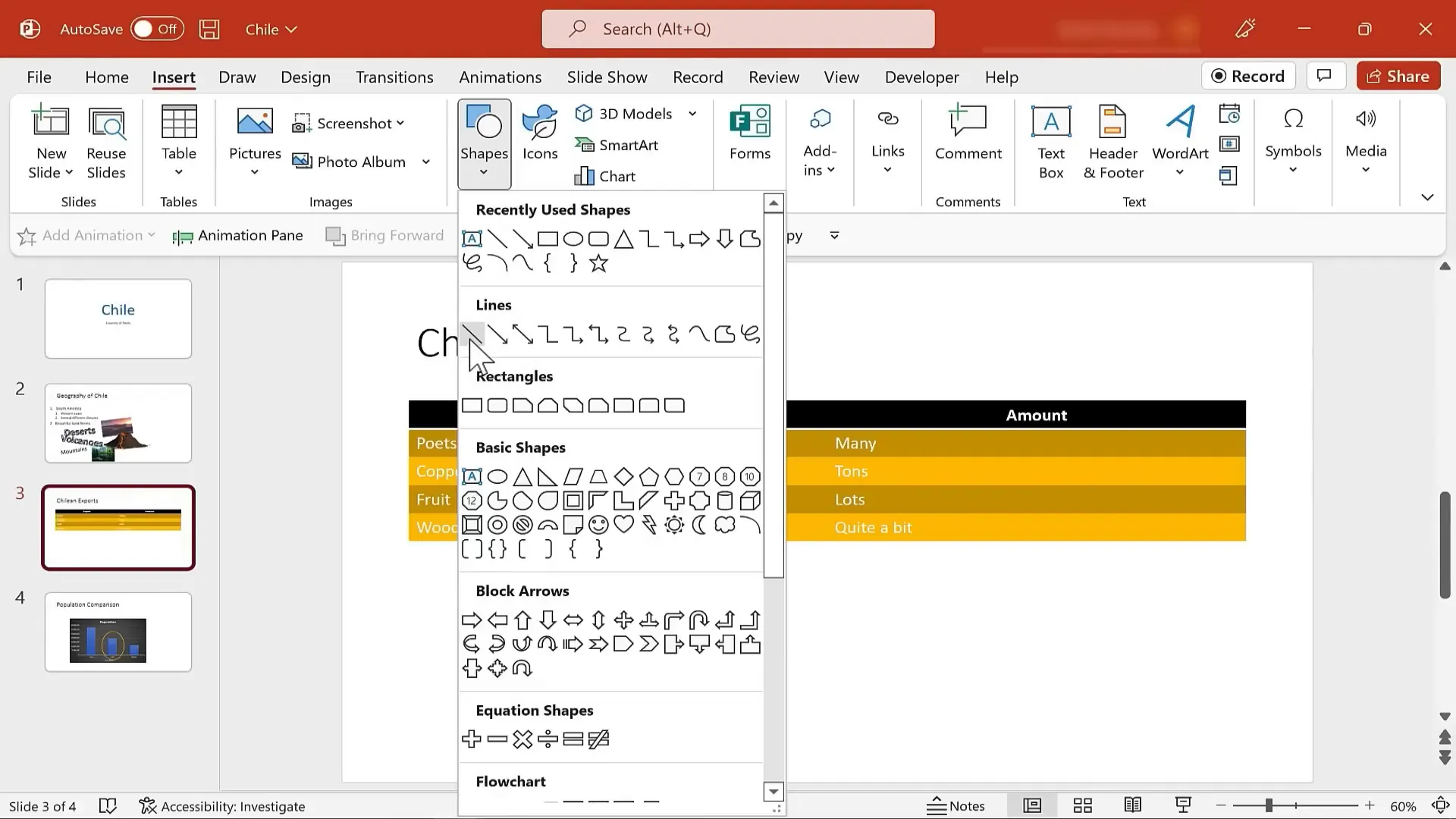This screenshot has width=1456, height=819.
Task: Insert a Text Box
Action: tap(1051, 143)
